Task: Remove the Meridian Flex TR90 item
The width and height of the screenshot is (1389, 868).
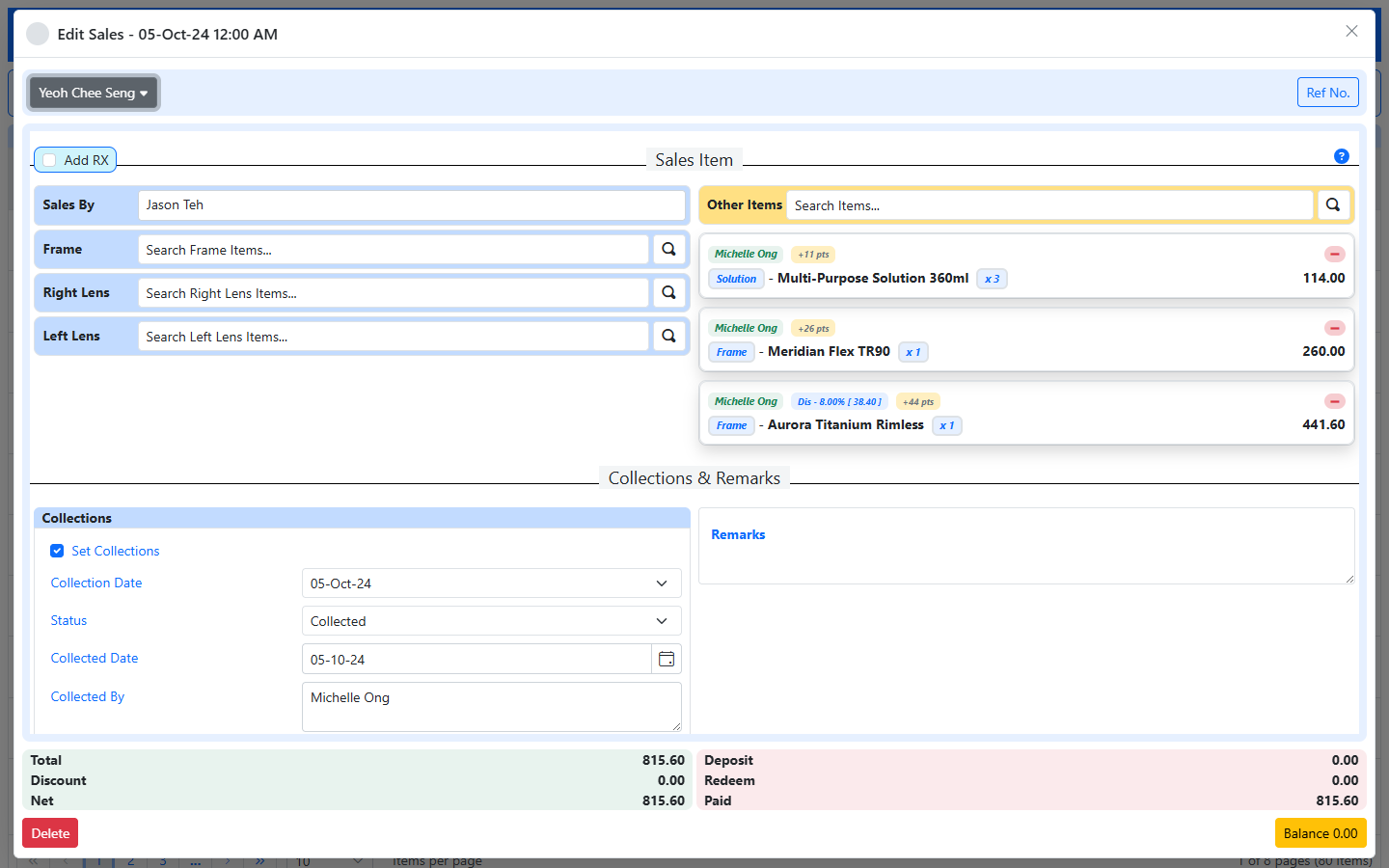Action: click(1335, 328)
